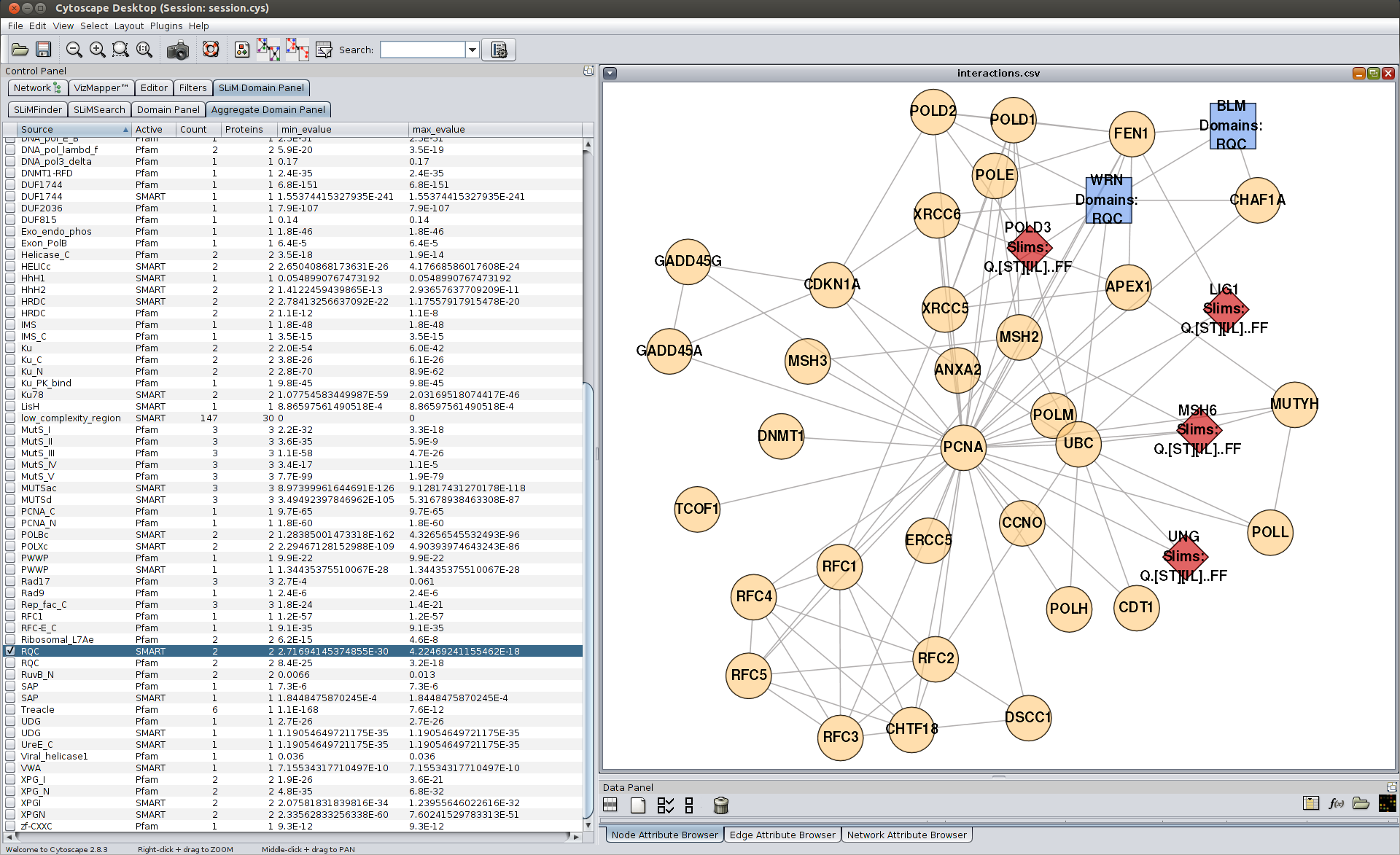Click the filter table toolbar icon
This screenshot has height=855, width=1400.
click(x=324, y=50)
